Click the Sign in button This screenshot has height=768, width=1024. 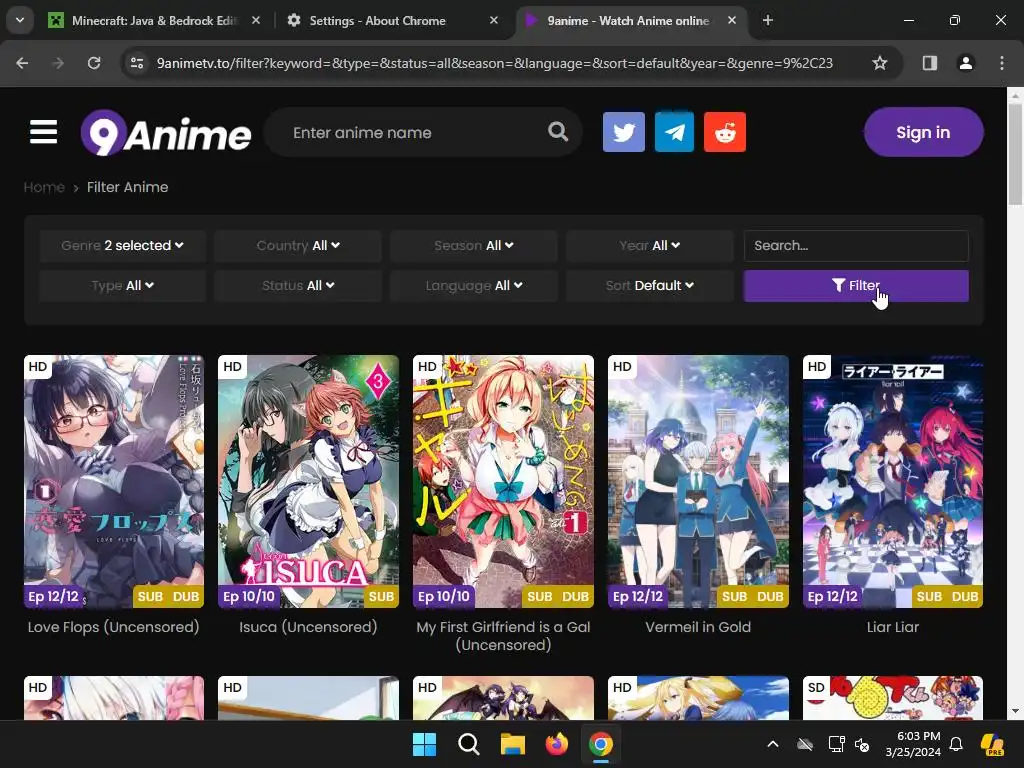click(923, 132)
